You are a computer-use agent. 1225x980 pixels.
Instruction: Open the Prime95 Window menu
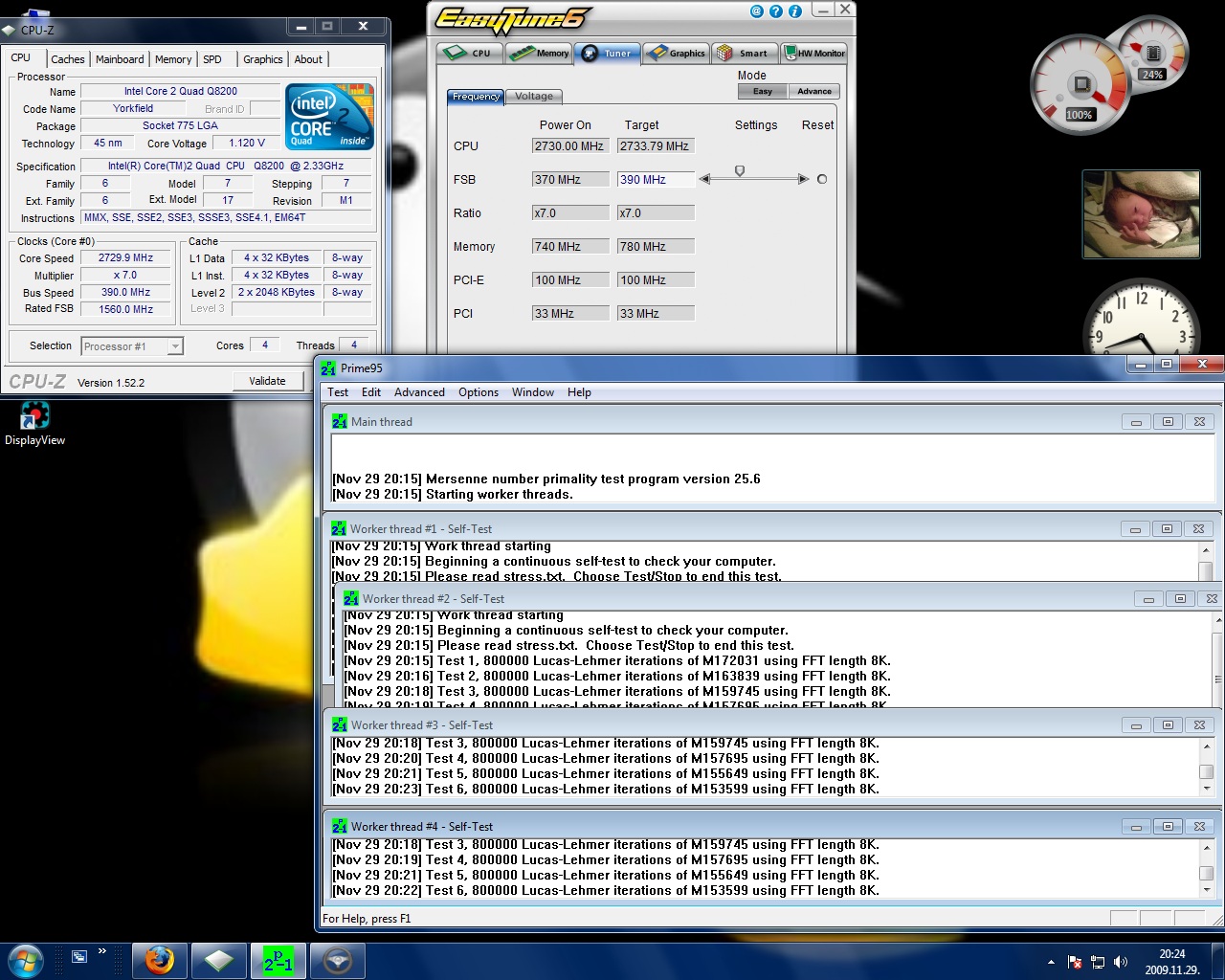point(533,392)
